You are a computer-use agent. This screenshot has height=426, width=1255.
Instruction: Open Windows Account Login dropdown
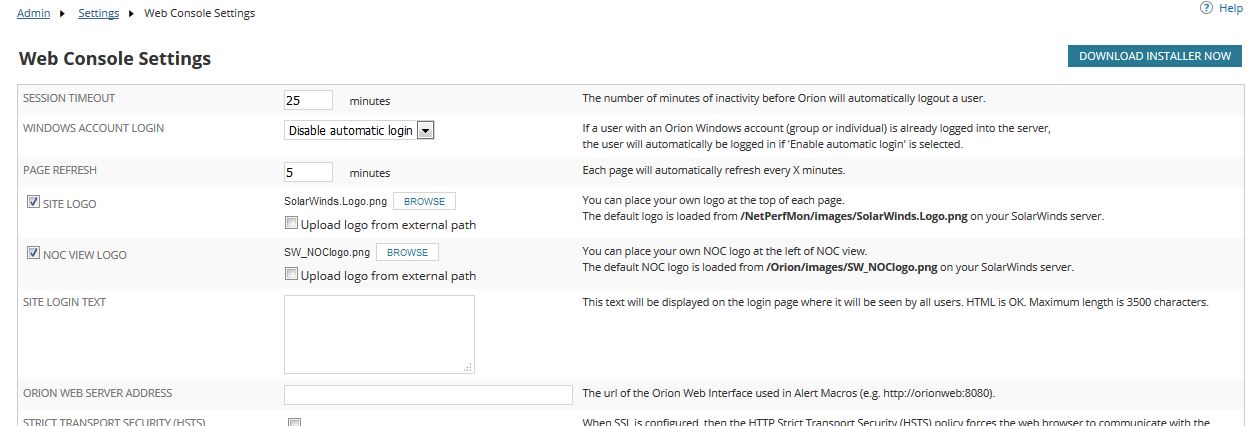[x=359, y=130]
